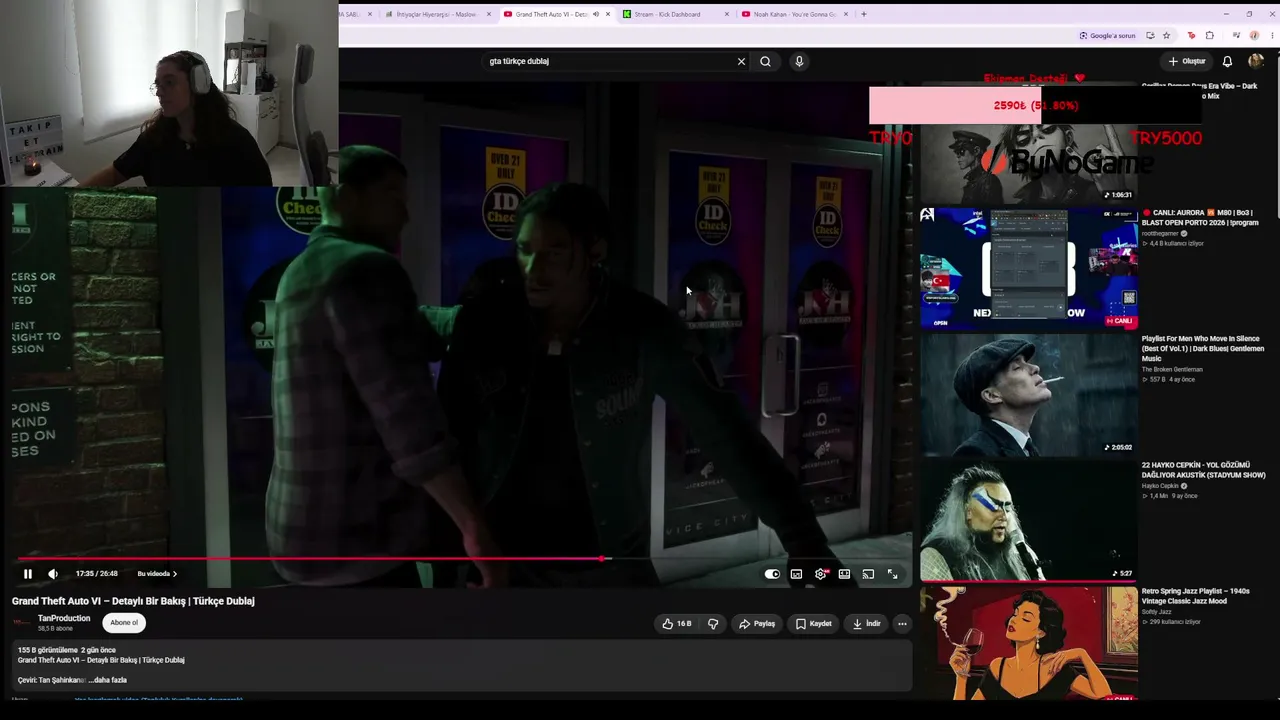This screenshot has width=1280, height=720.
Task: Open the browser profile avatar
Action: 1254,36
